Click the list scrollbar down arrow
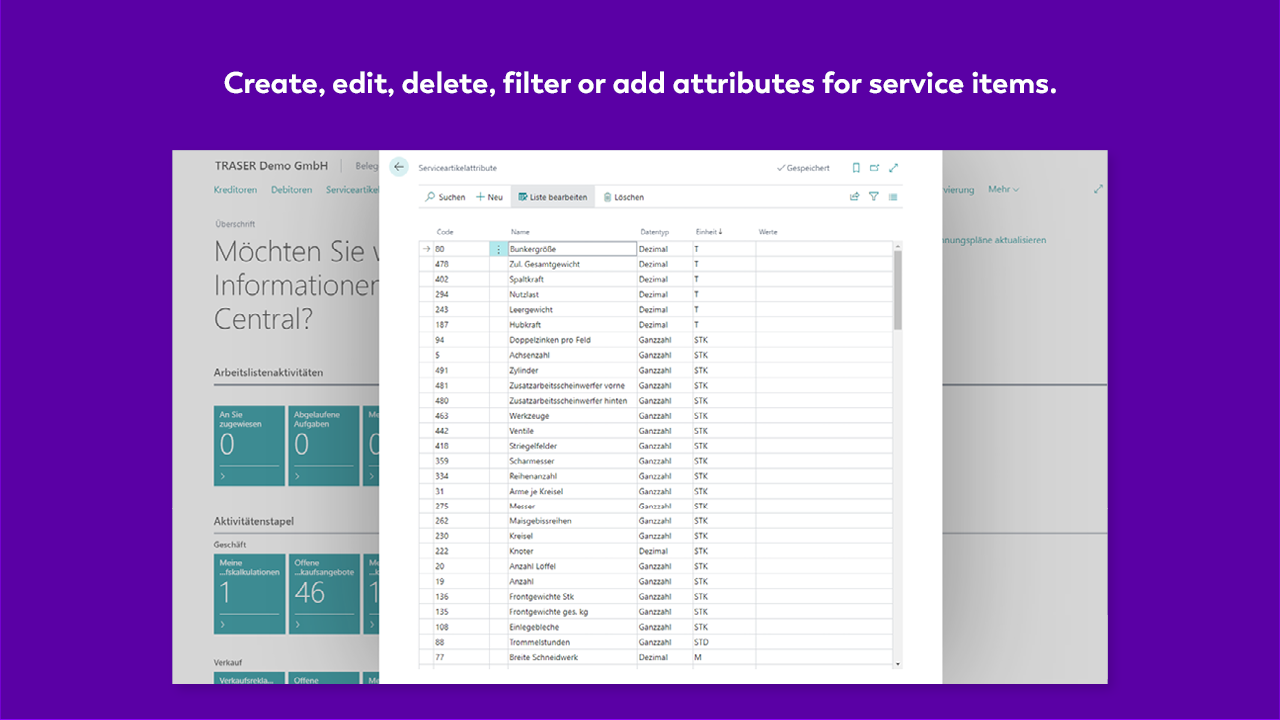The width and height of the screenshot is (1280, 720). [897, 664]
